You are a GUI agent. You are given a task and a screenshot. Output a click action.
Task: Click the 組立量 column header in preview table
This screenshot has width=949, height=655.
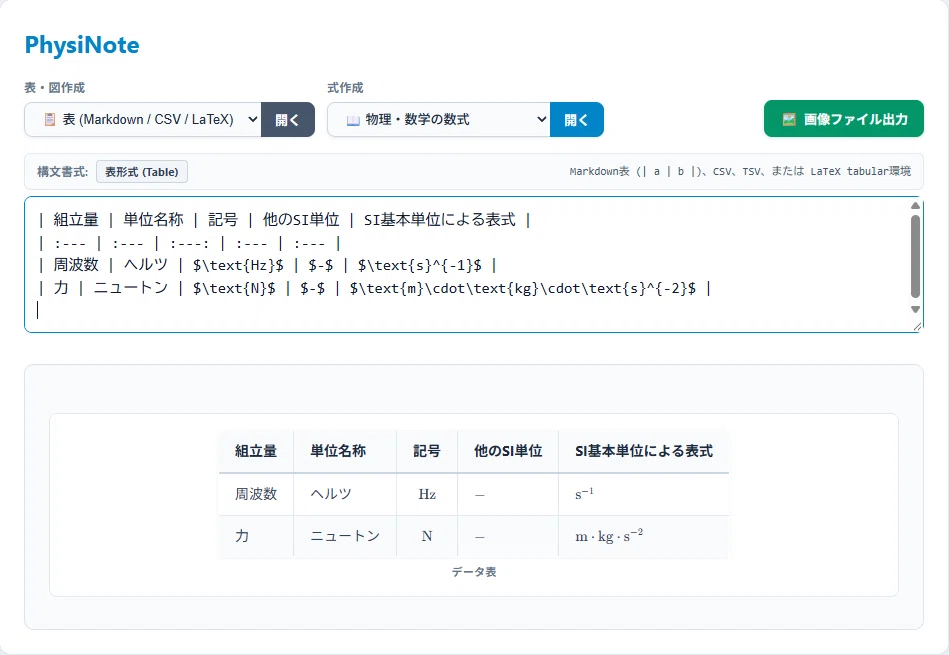pos(256,451)
